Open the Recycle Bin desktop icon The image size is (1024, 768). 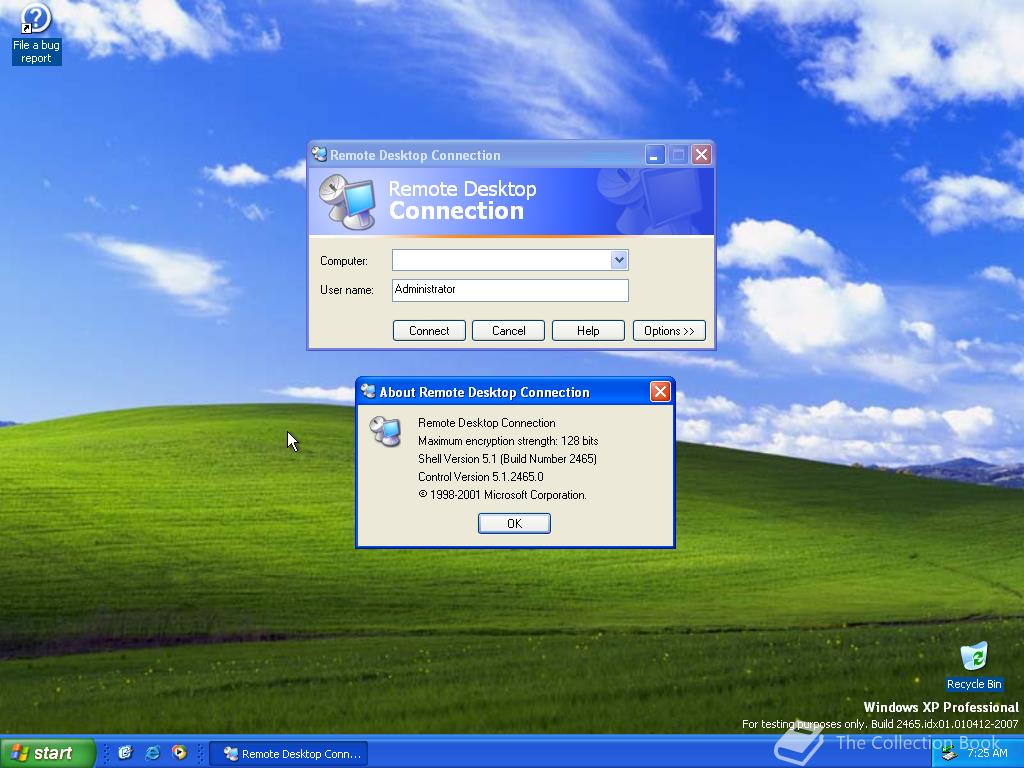tap(974, 665)
